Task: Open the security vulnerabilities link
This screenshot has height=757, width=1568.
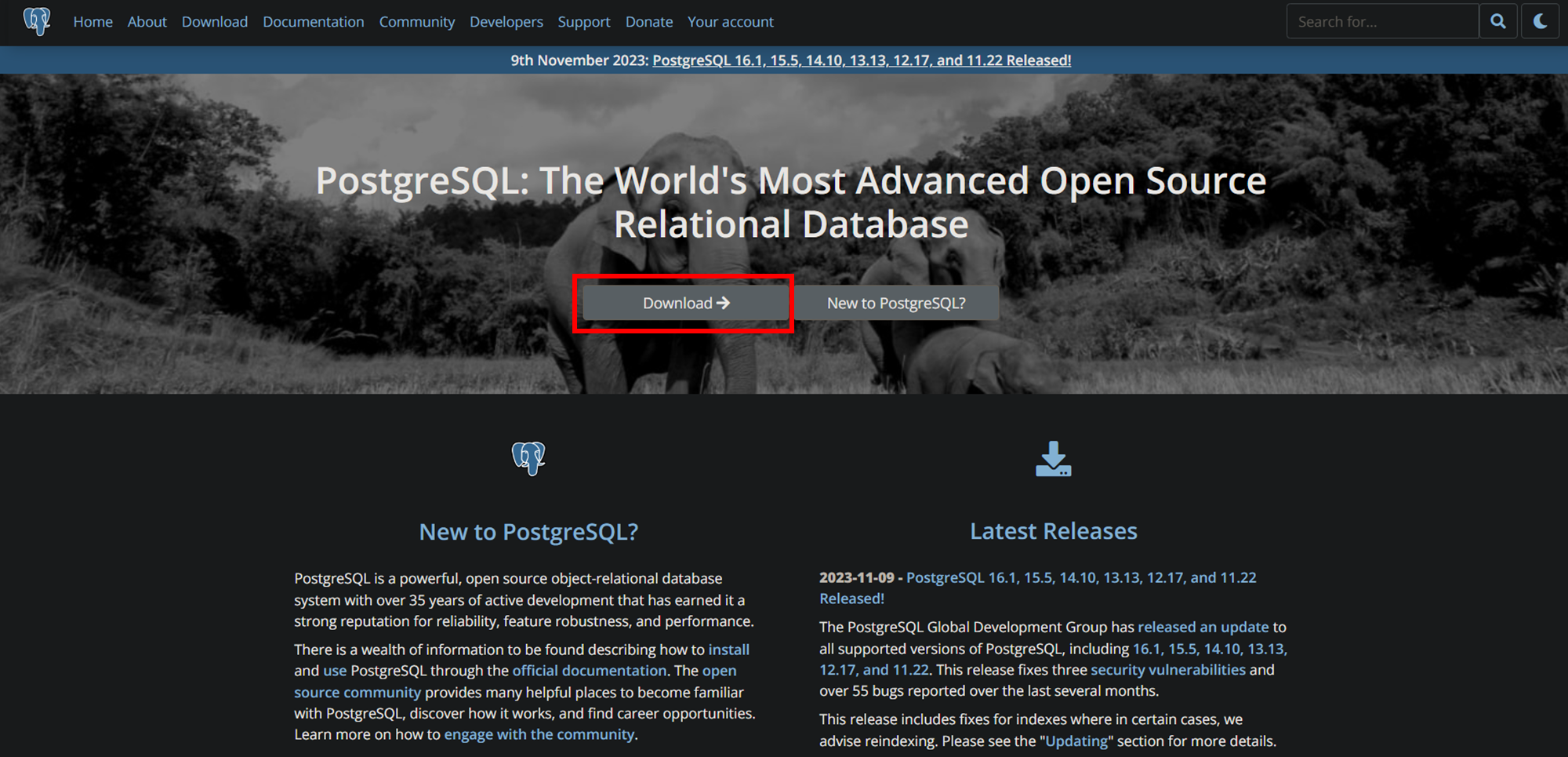Action: 1168,670
